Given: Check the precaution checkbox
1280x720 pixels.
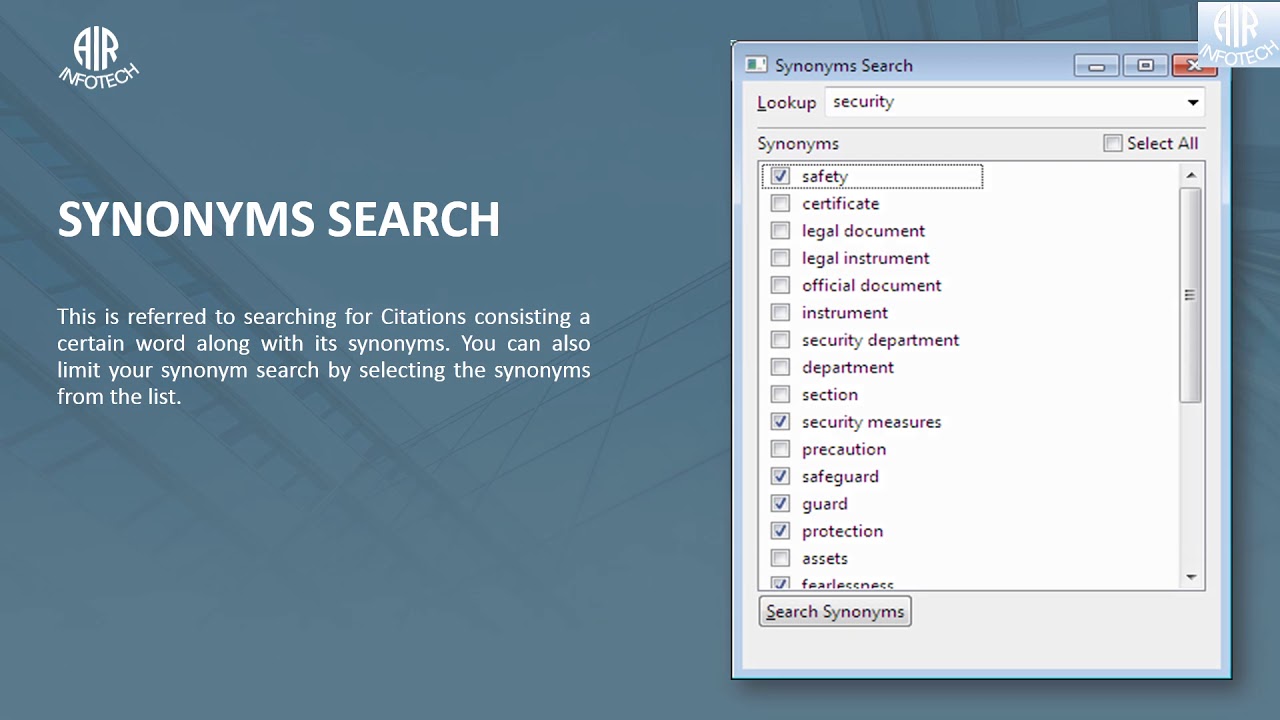Looking at the screenshot, I should pos(780,449).
